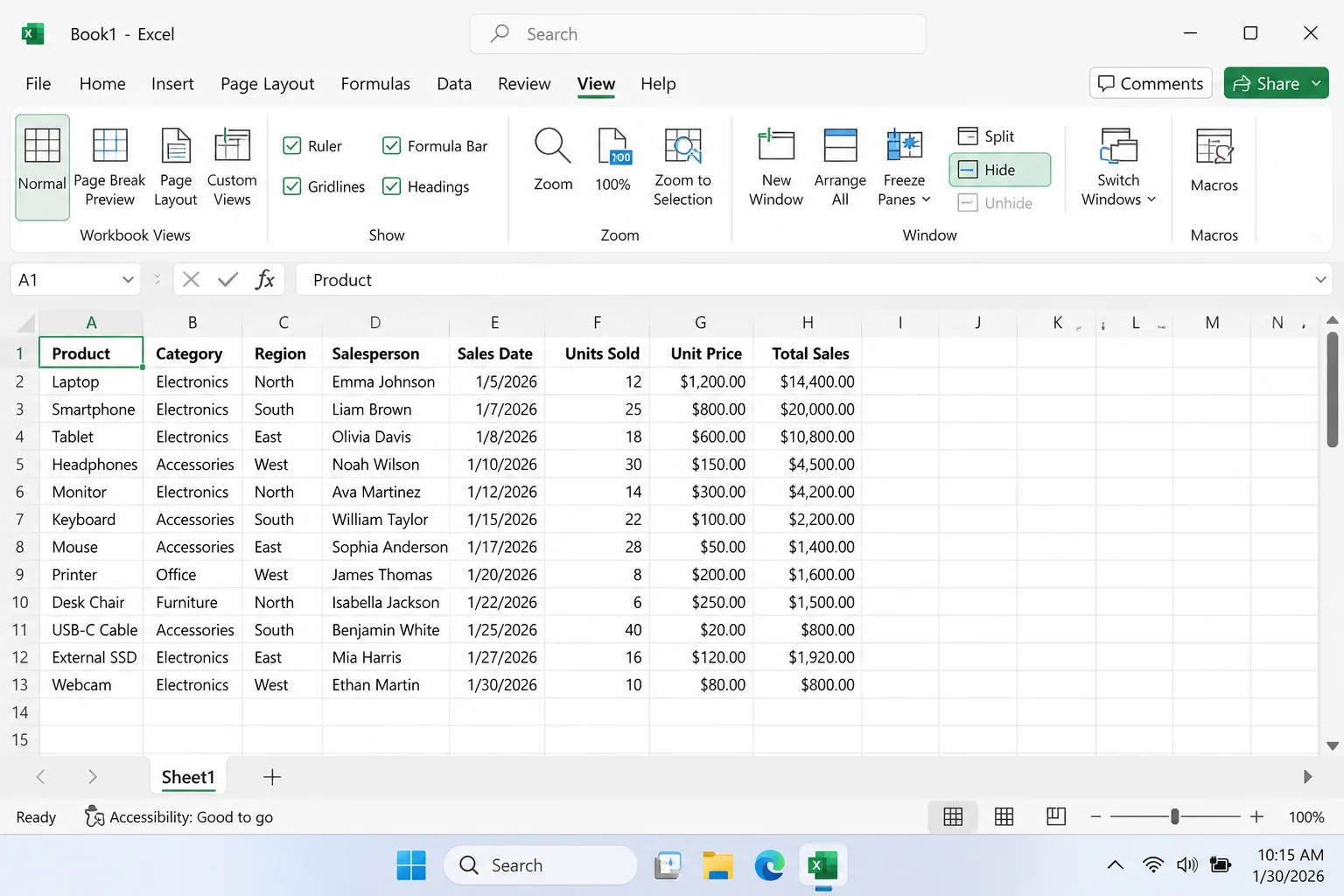Click the zoom out minus button
The height and width of the screenshot is (896, 1344).
coord(1095,816)
